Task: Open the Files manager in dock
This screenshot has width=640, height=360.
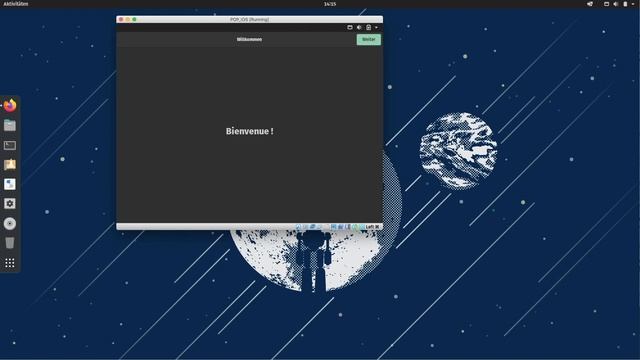Action: [x=10, y=125]
